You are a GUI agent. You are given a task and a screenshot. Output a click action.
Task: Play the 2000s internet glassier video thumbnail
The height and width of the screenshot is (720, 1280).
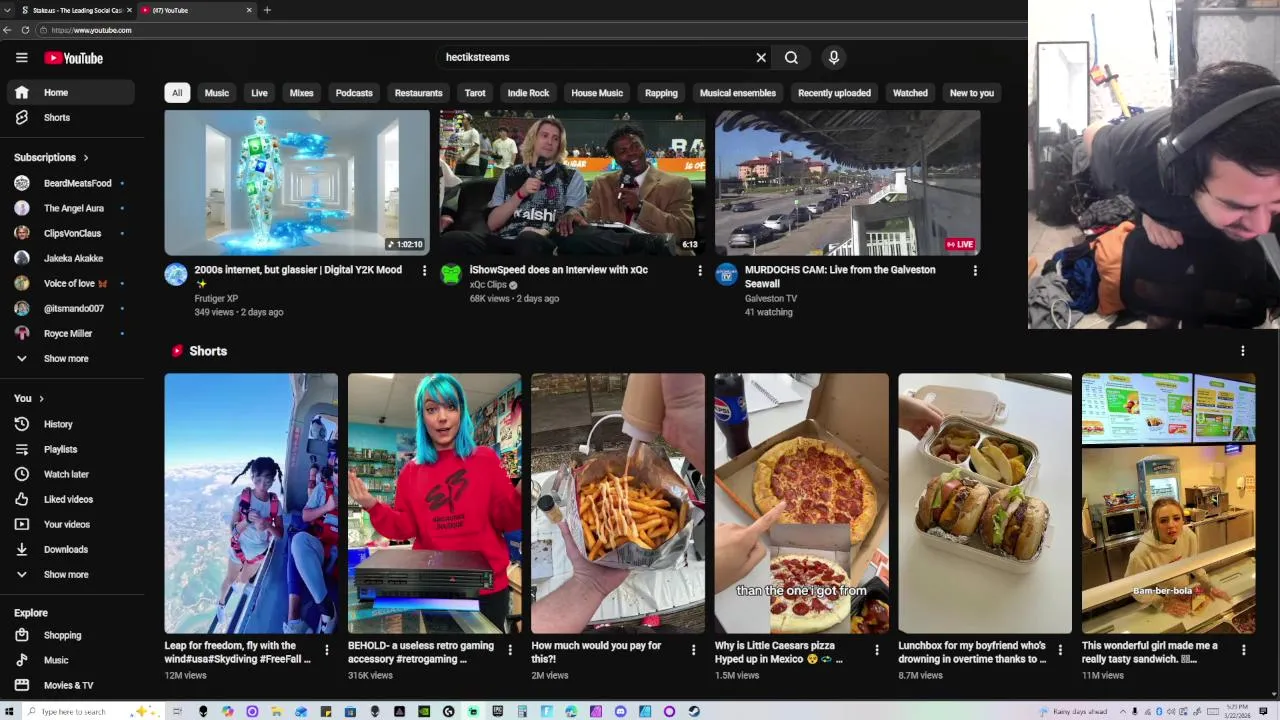pyautogui.click(x=297, y=183)
